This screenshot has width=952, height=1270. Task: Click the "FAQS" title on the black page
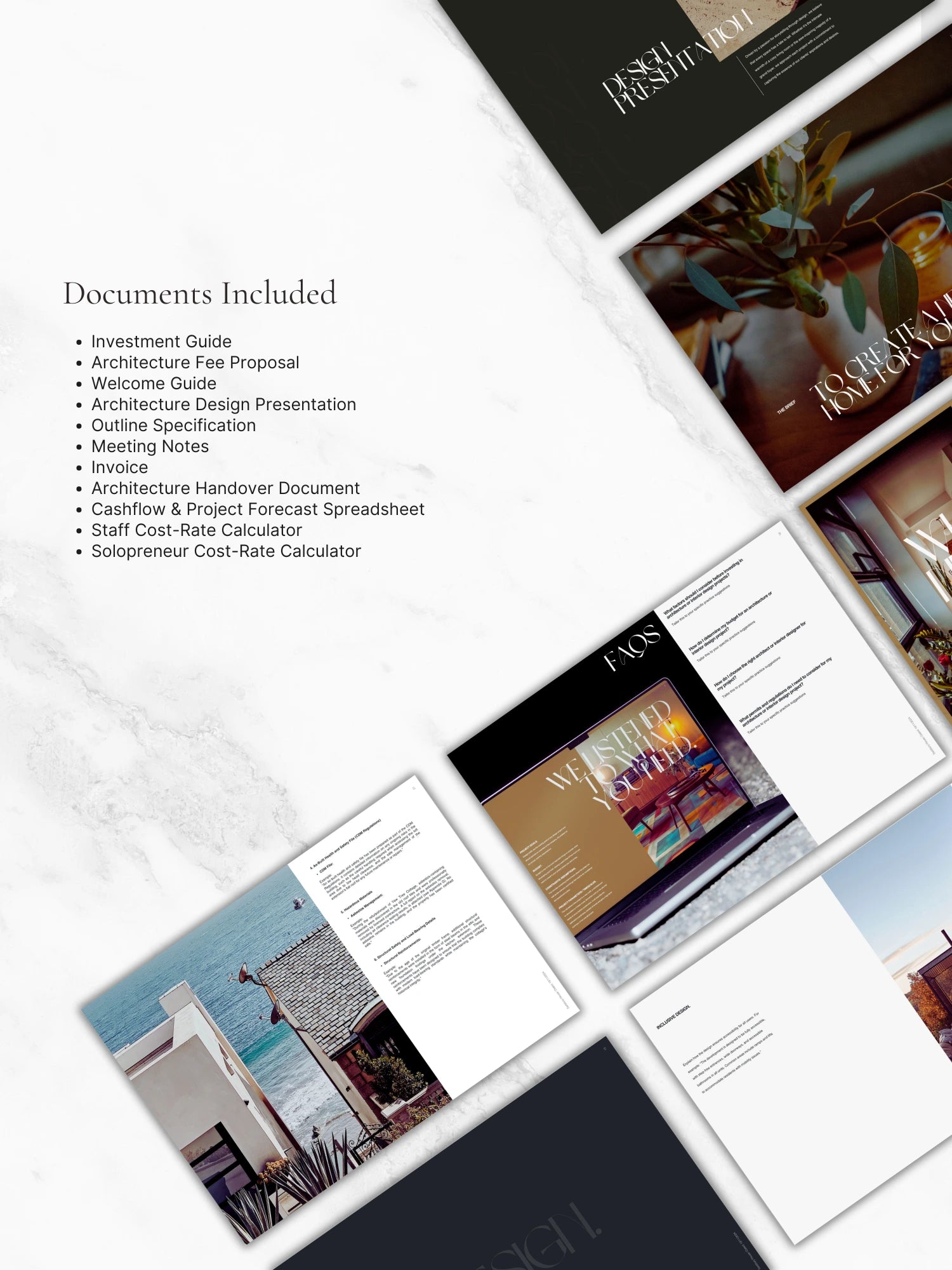click(x=631, y=648)
